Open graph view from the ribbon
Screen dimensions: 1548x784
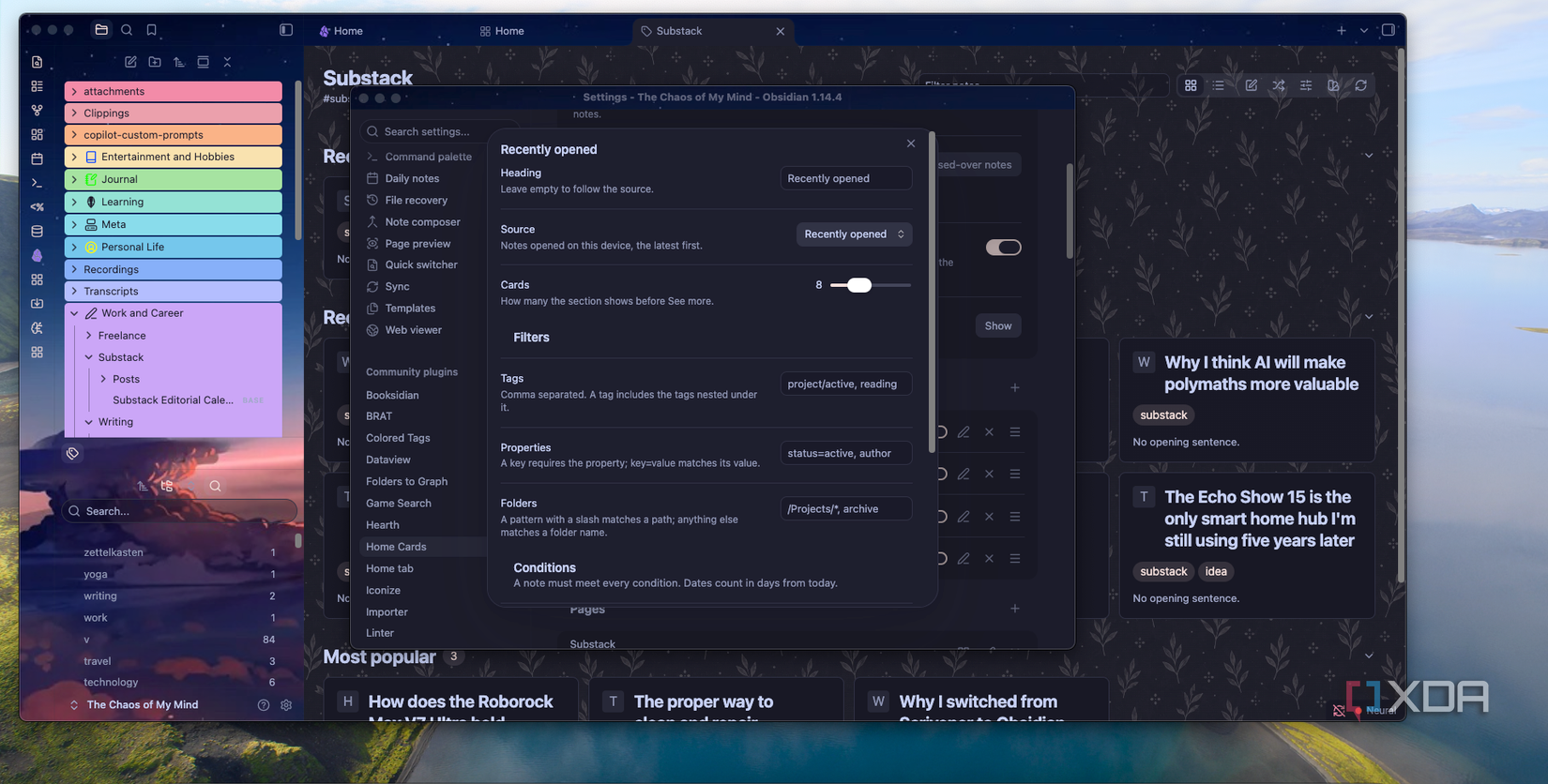point(37,110)
